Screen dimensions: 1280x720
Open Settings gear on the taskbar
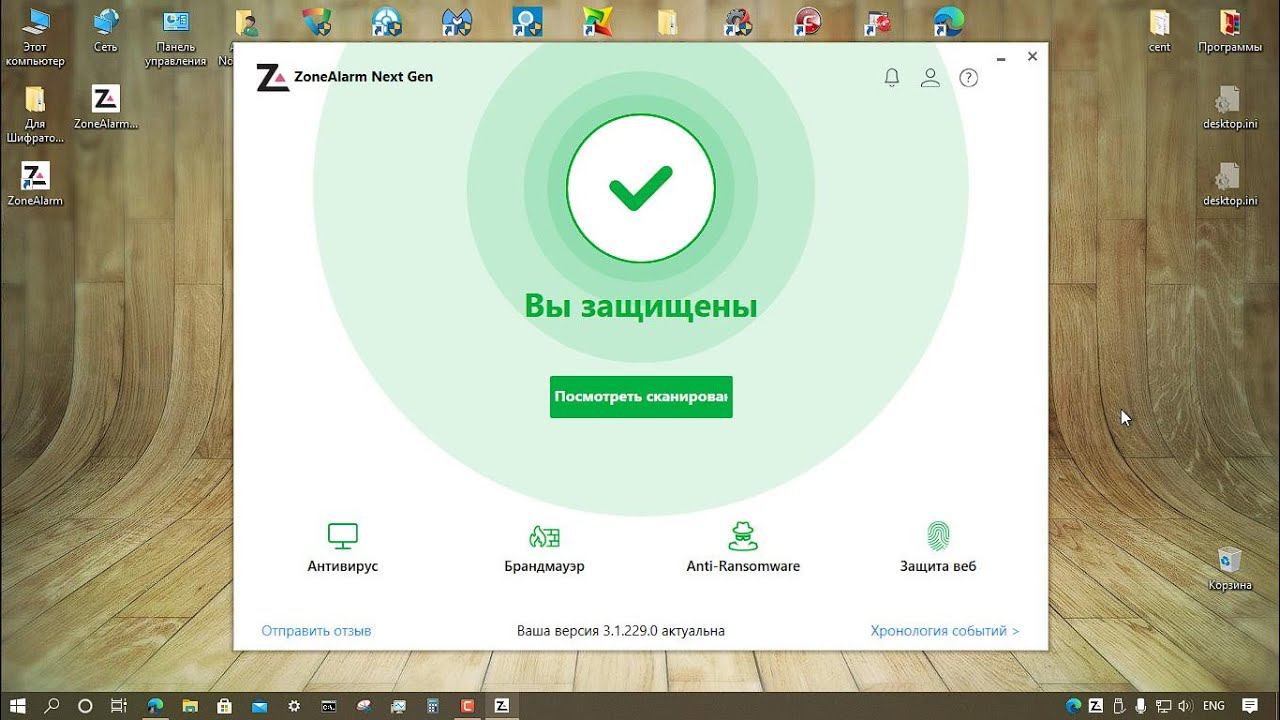pyautogui.click(x=294, y=706)
